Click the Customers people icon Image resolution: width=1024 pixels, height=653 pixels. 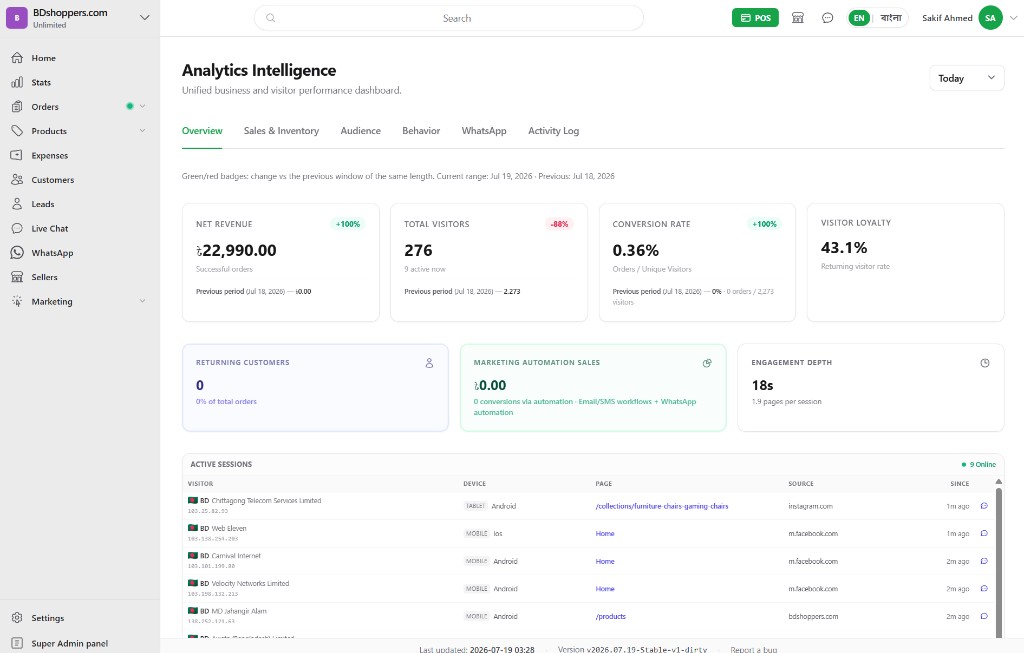tap(17, 180)
